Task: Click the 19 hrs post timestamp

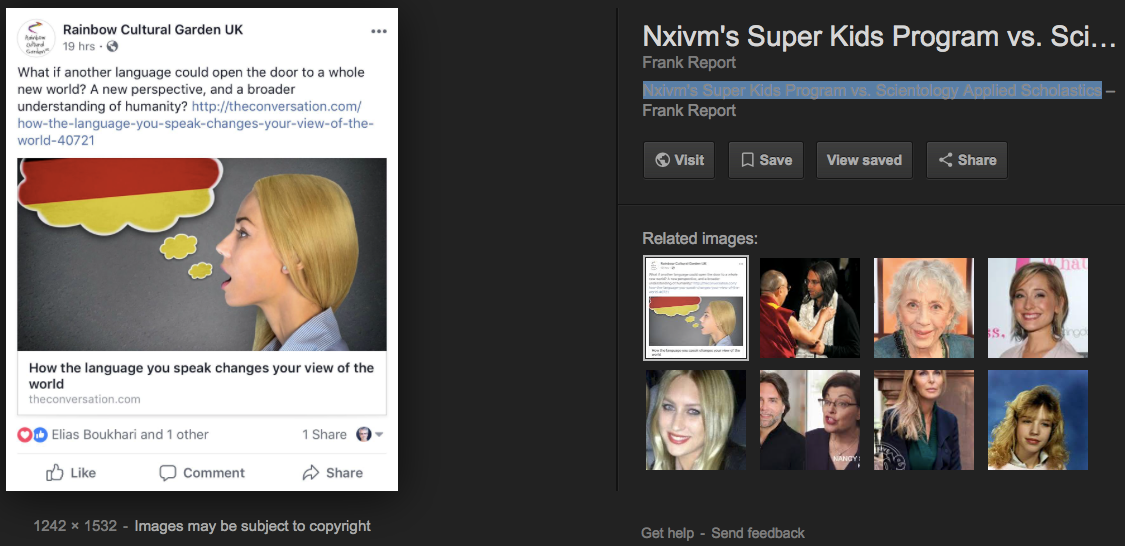Action: coord(79,47)
